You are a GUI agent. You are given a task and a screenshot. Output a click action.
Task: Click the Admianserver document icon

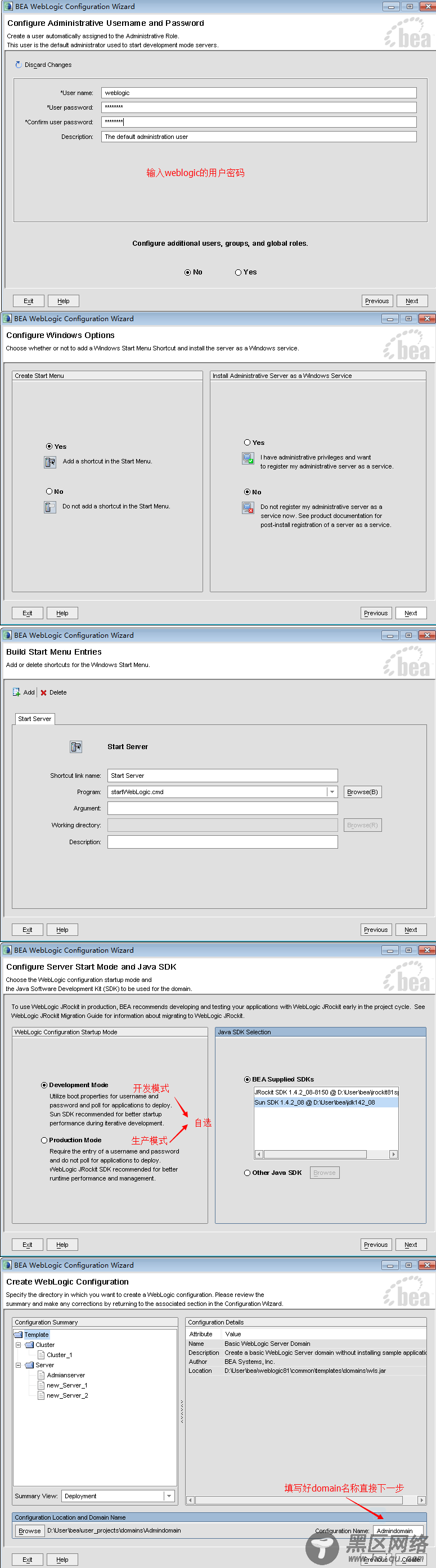(42, 1375)
